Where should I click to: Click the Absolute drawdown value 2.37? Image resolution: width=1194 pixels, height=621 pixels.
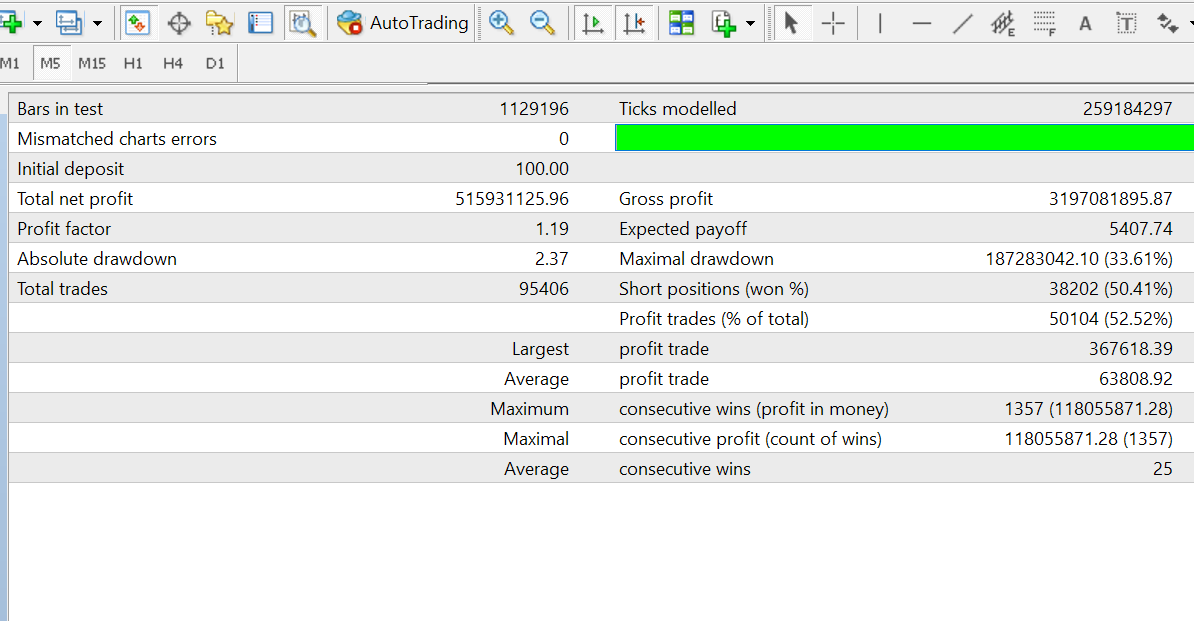(551, 259)
